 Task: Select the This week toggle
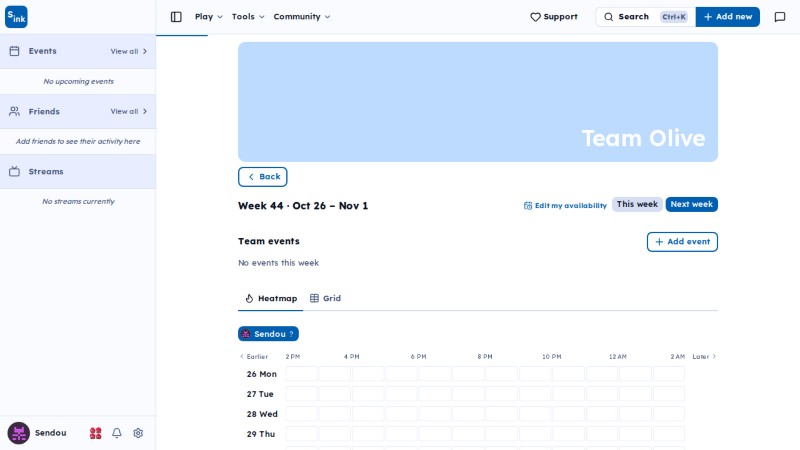point(637,204)
